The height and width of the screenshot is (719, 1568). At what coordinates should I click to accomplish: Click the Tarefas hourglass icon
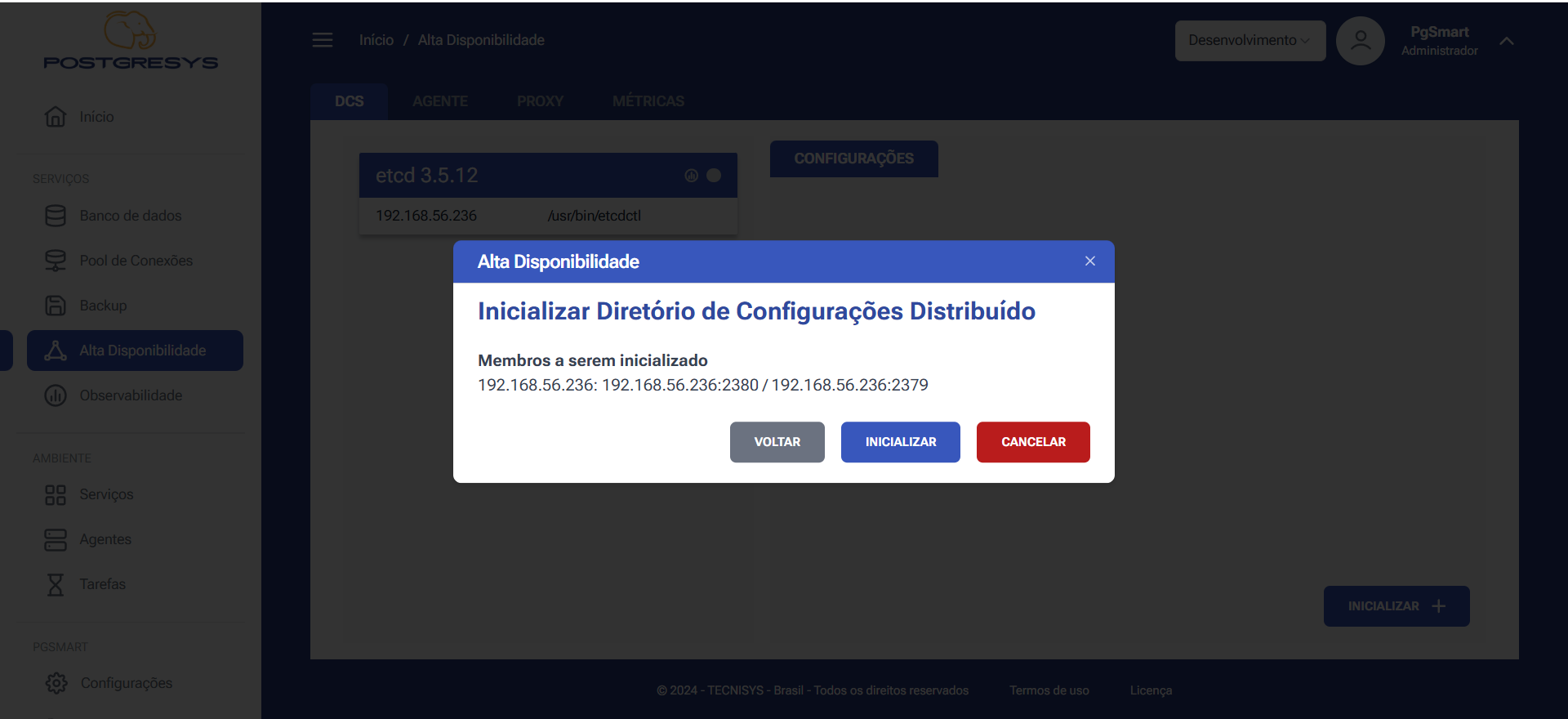[x=56, y=584]
